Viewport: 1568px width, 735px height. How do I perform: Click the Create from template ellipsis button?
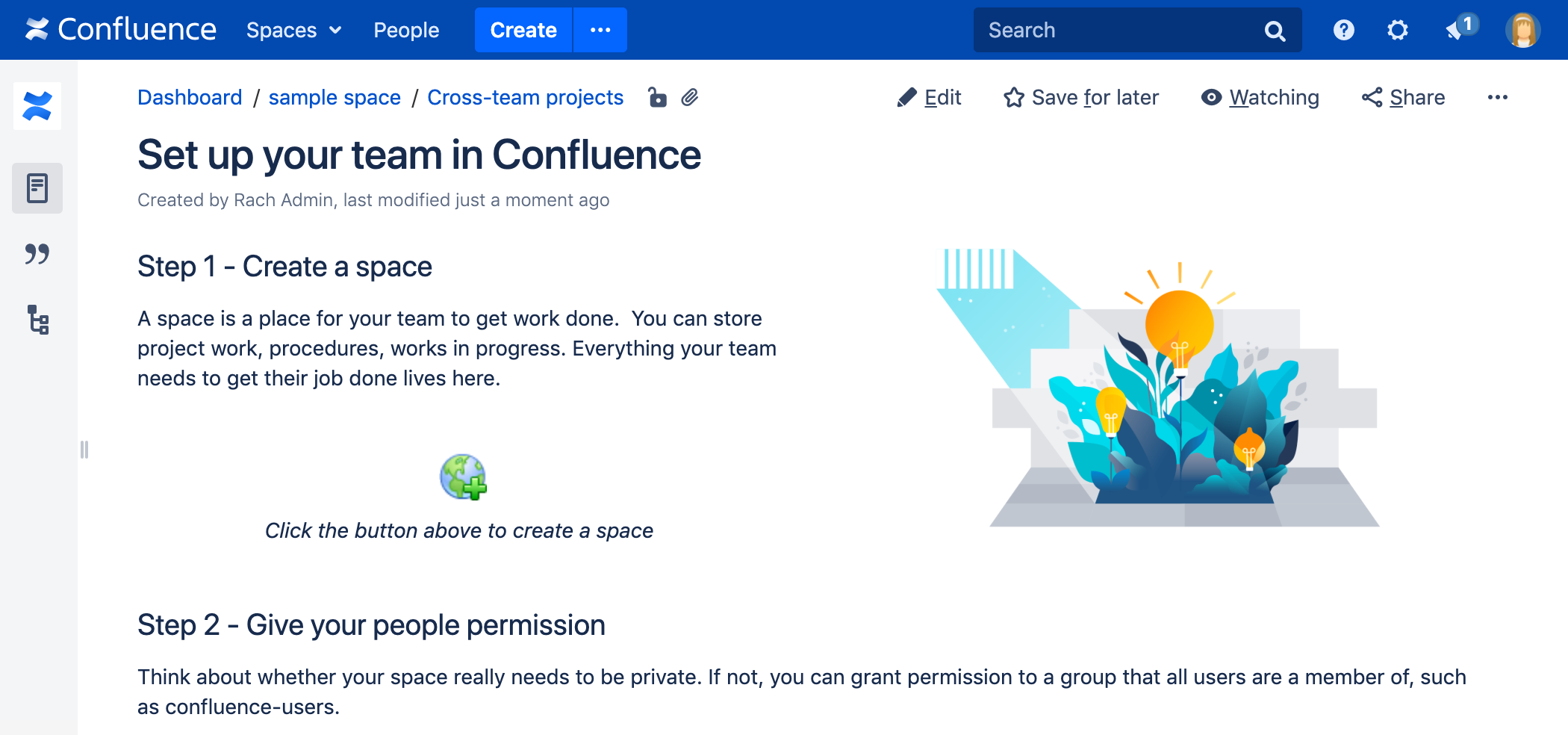tap(600, 30)
